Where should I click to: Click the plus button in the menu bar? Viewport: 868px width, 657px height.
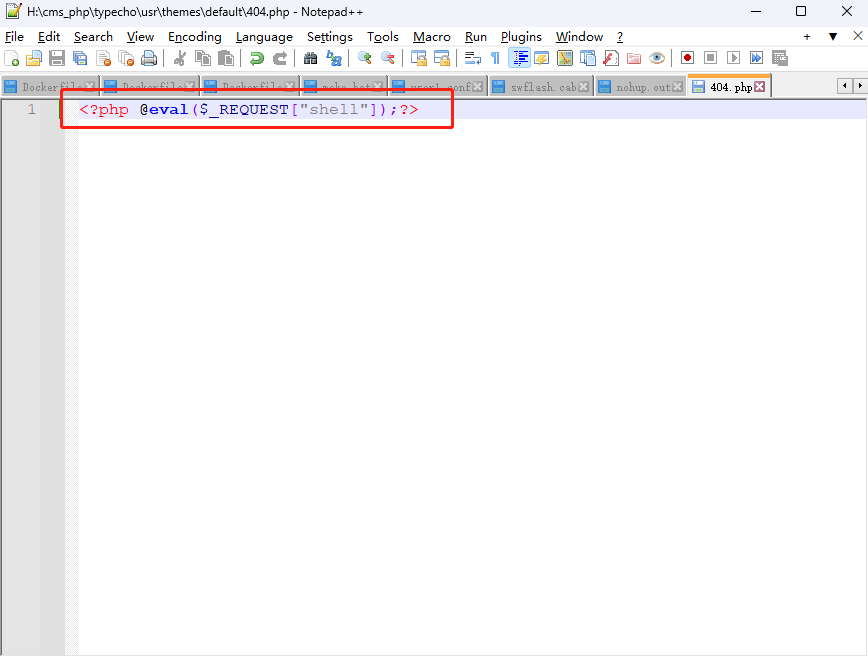tap(807, 37)
